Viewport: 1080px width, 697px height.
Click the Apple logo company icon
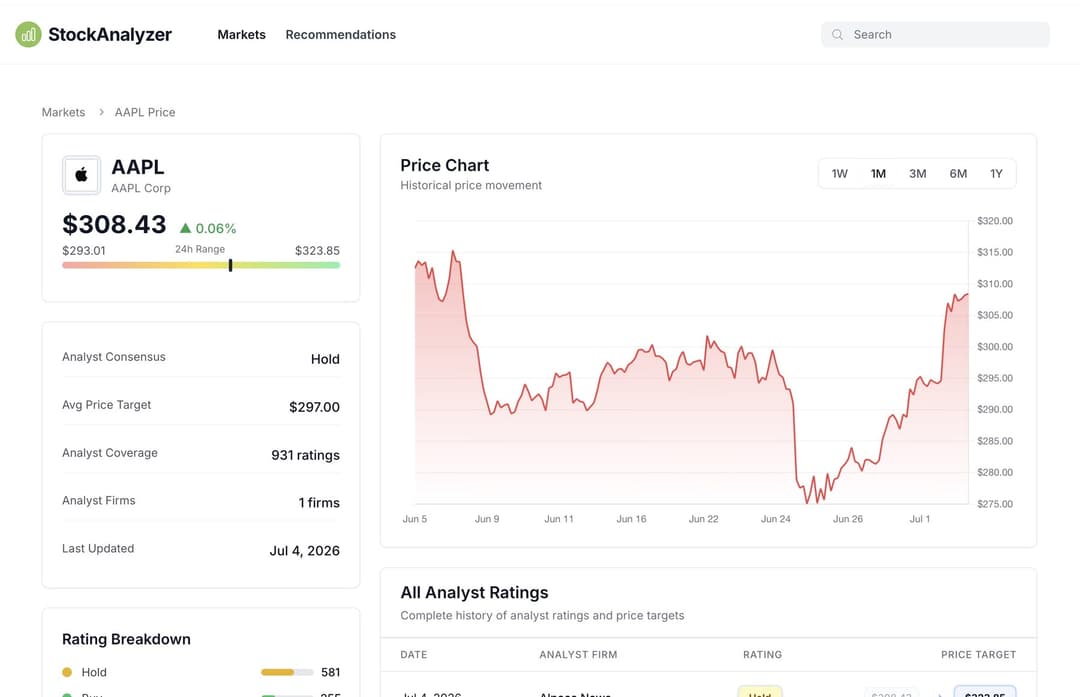(x=81, y=175)
